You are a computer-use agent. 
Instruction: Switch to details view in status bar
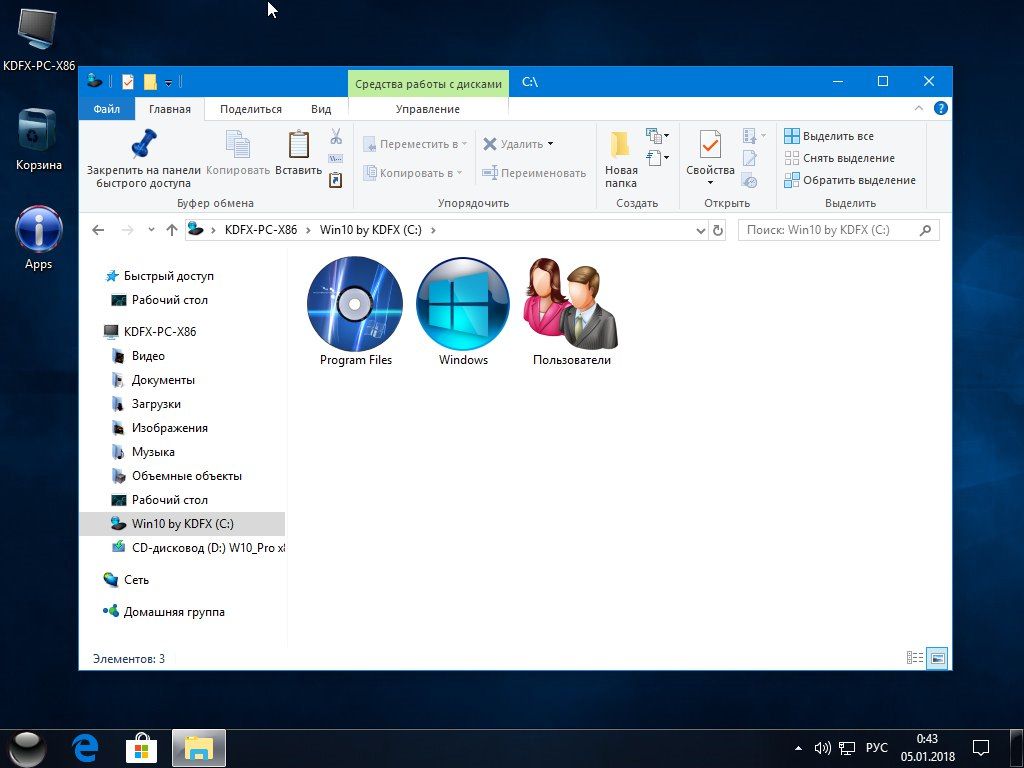pyautogui.click(x=914, y=658)
